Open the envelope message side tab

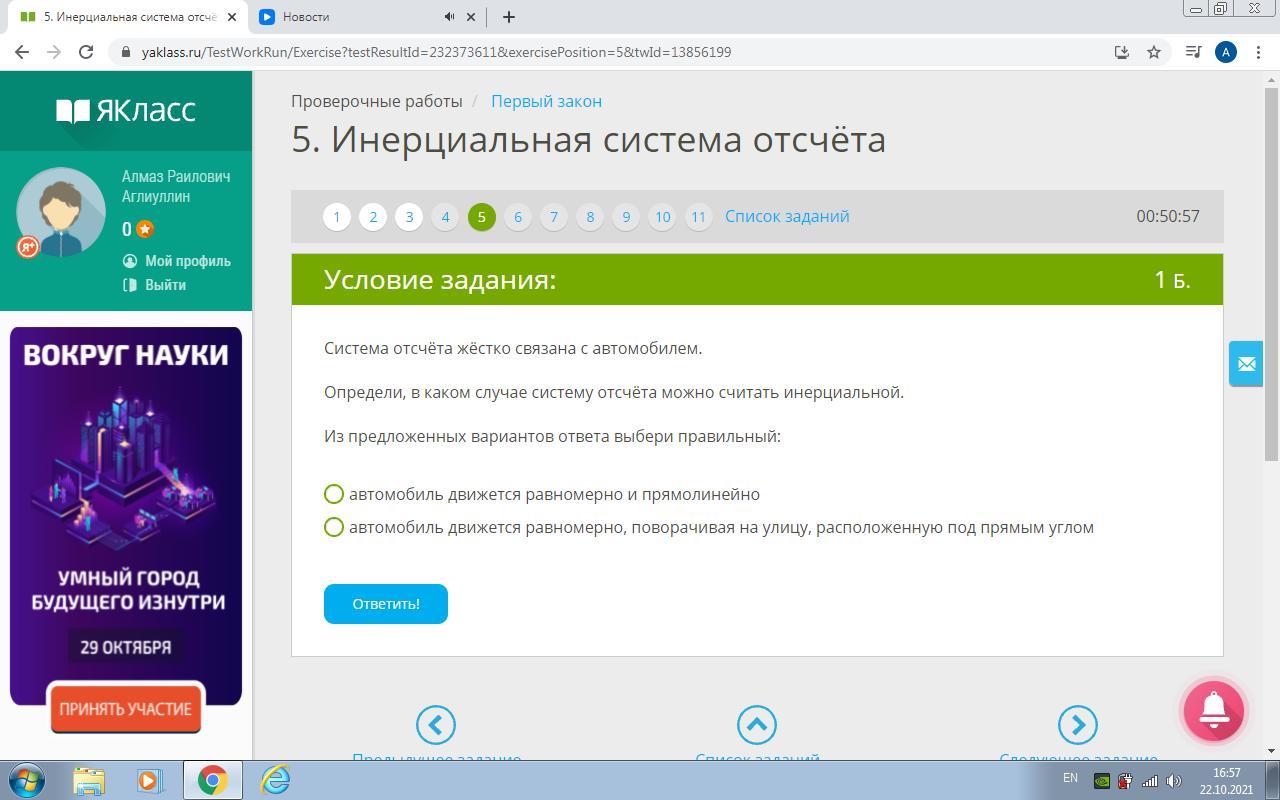1246,364
